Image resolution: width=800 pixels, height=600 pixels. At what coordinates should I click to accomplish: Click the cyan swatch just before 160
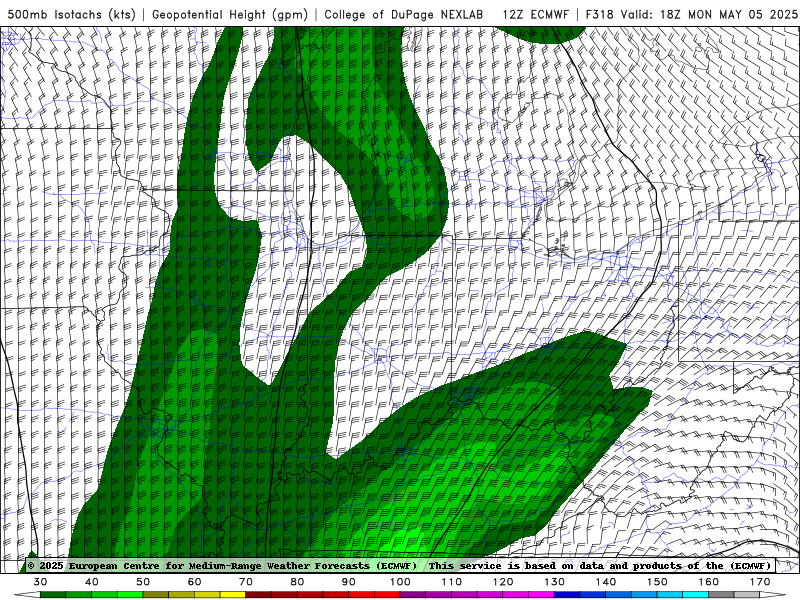(695, 595)
